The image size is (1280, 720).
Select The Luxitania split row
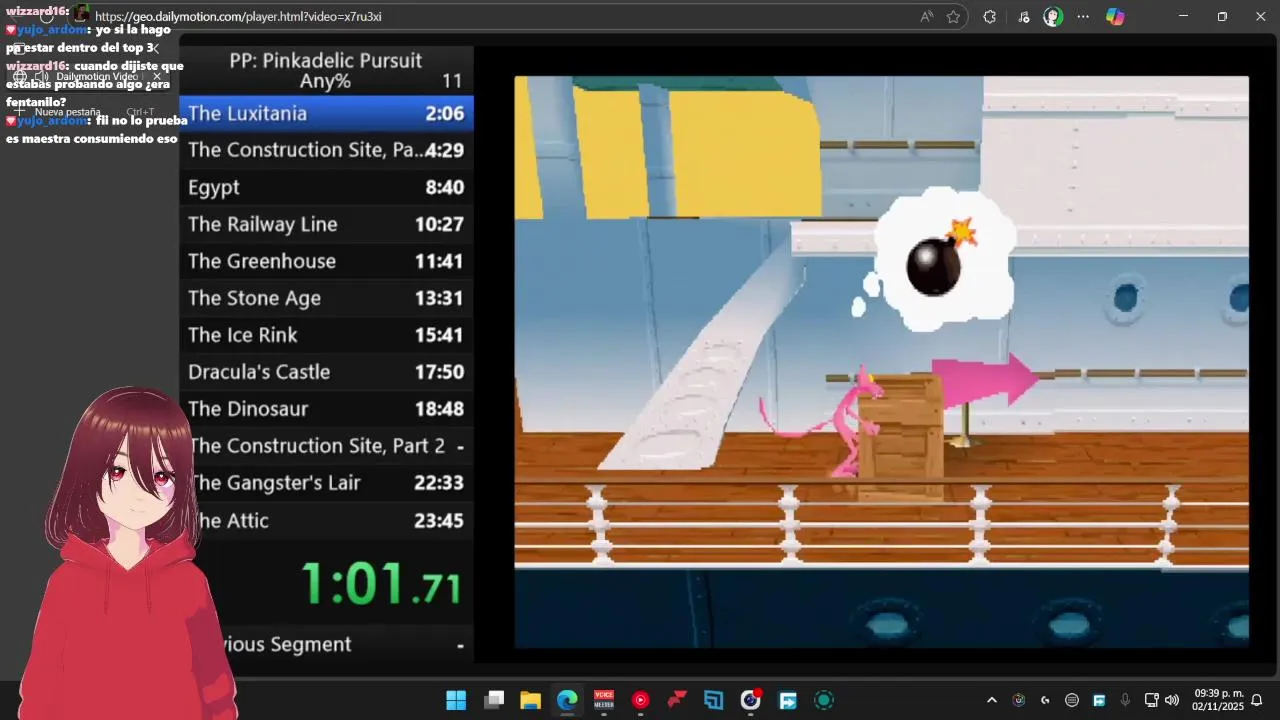pyautogui.click(x=326, y=113)
